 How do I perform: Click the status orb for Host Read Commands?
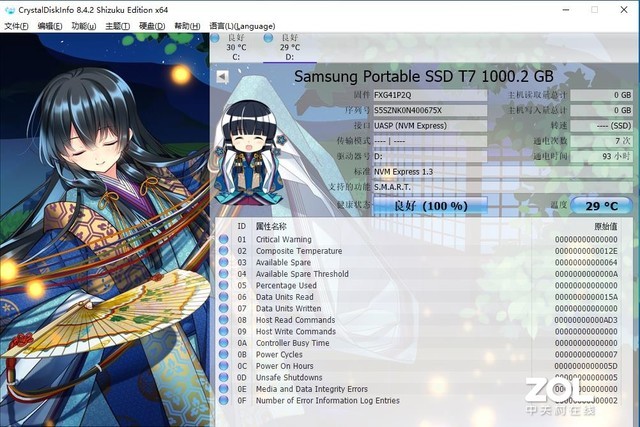pyautogui.click(x=224, y=320)
